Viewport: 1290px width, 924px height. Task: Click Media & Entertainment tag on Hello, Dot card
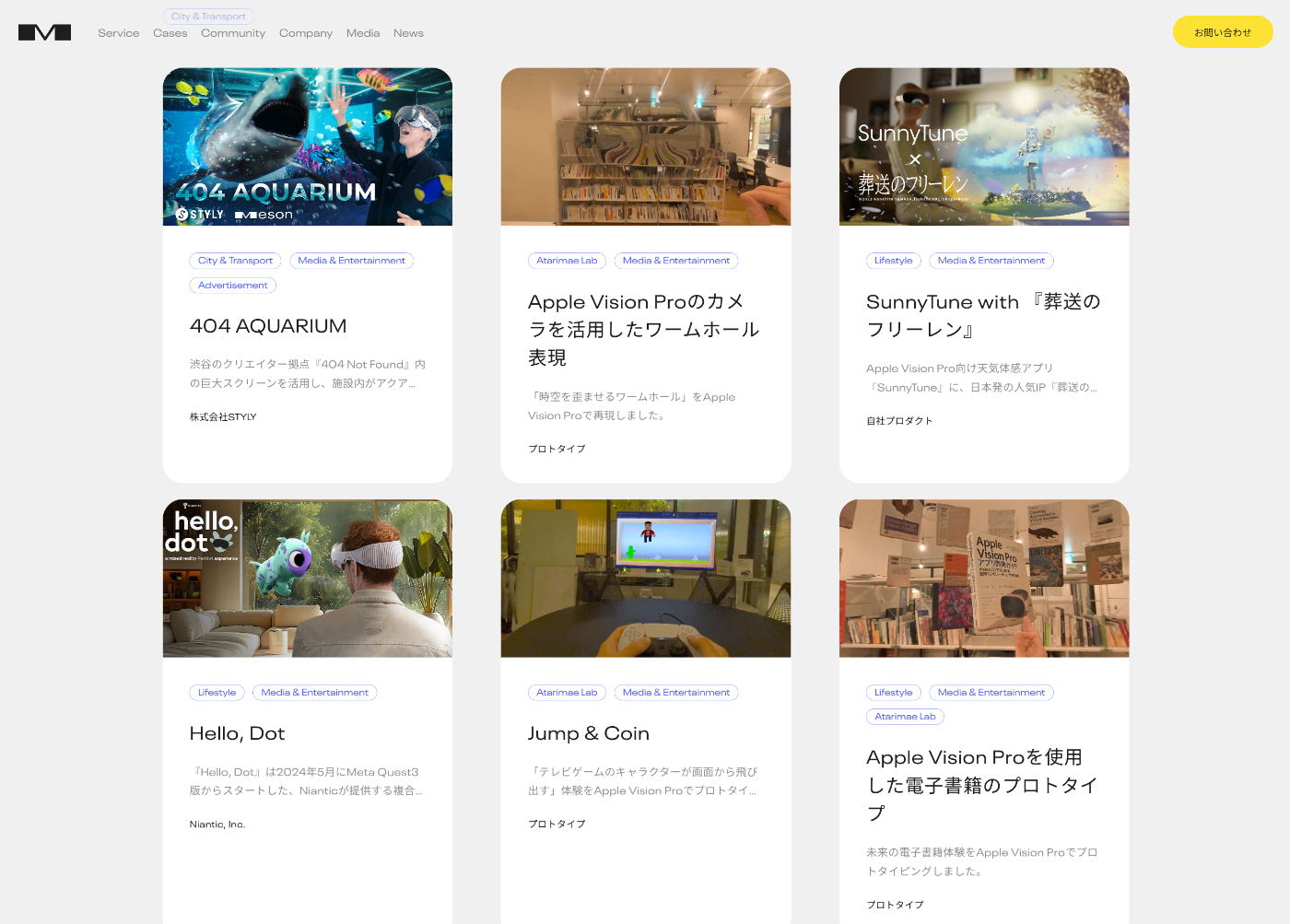314,693
